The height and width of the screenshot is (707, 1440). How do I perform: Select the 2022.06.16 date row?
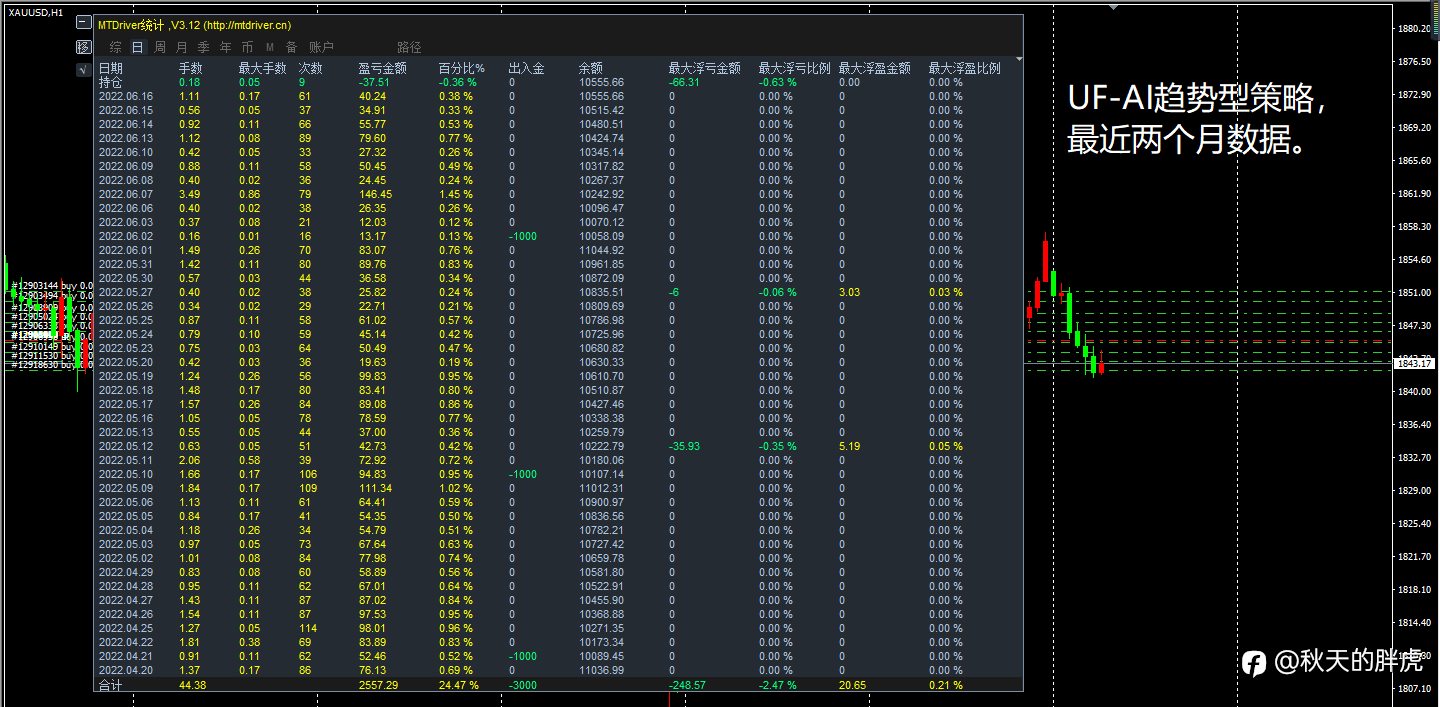coord(125,96)
